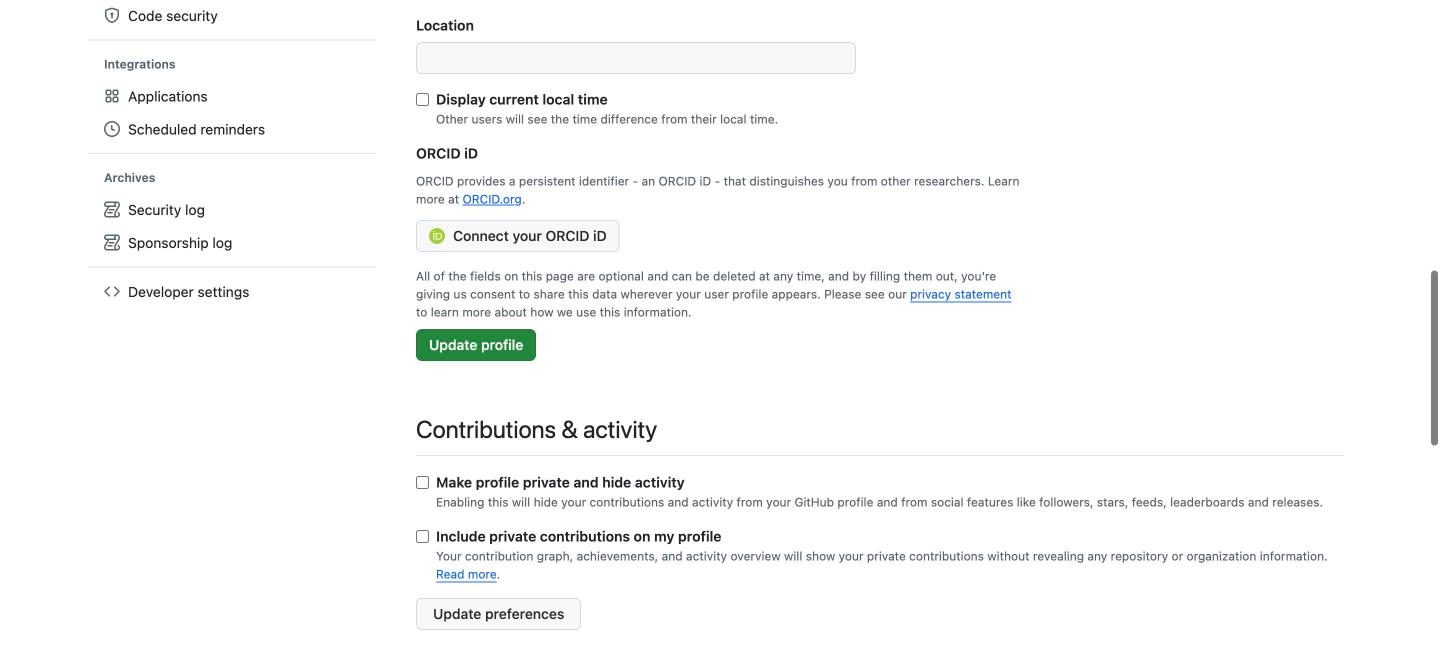Viewport: 1440px width, 667px height.
Task: Click Connect your ORCID iD button
Action: coord(518,236)
